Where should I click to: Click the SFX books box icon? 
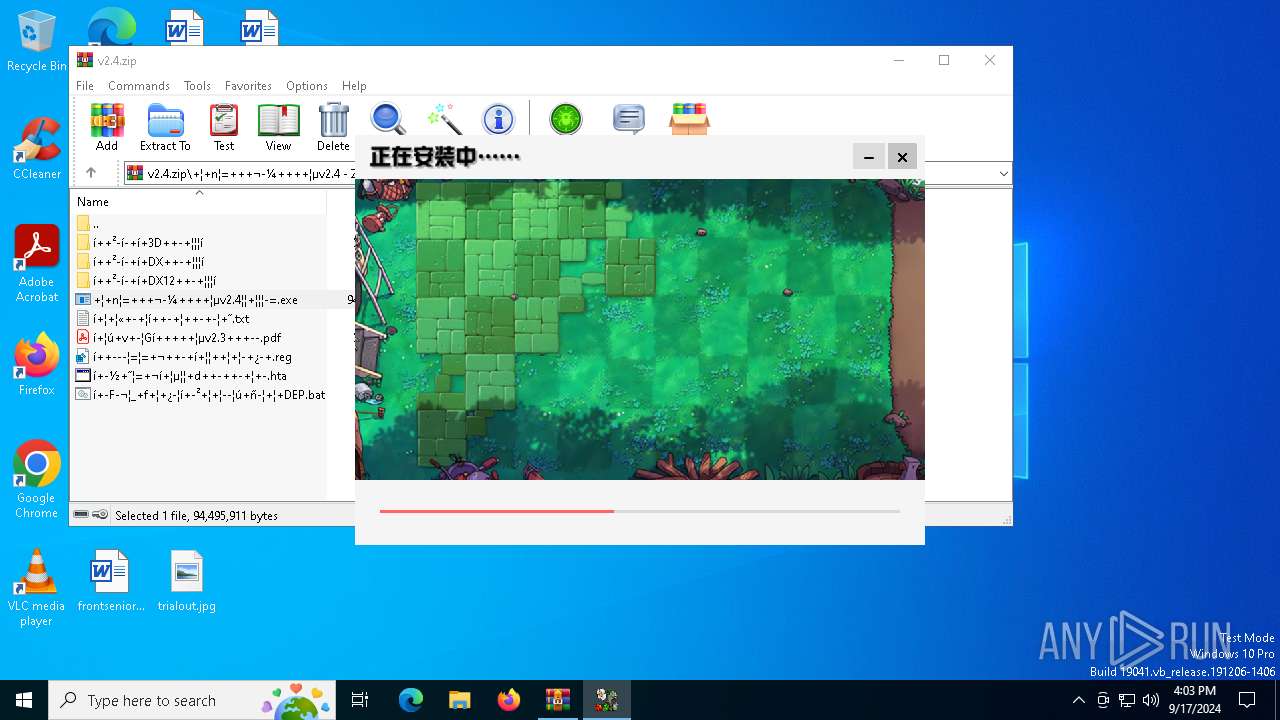(x=689, y=119)
